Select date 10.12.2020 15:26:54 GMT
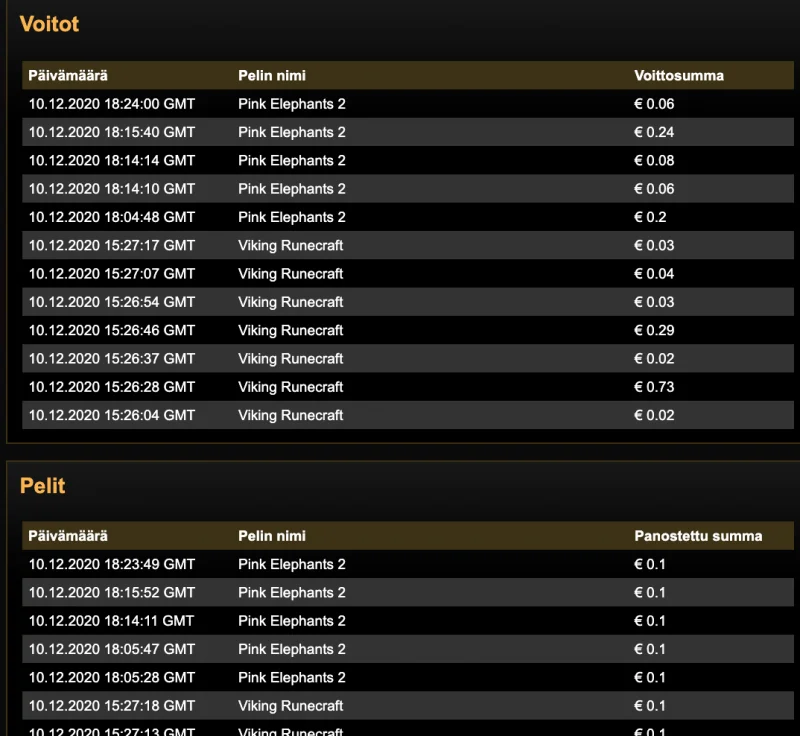 coord(112,302)
